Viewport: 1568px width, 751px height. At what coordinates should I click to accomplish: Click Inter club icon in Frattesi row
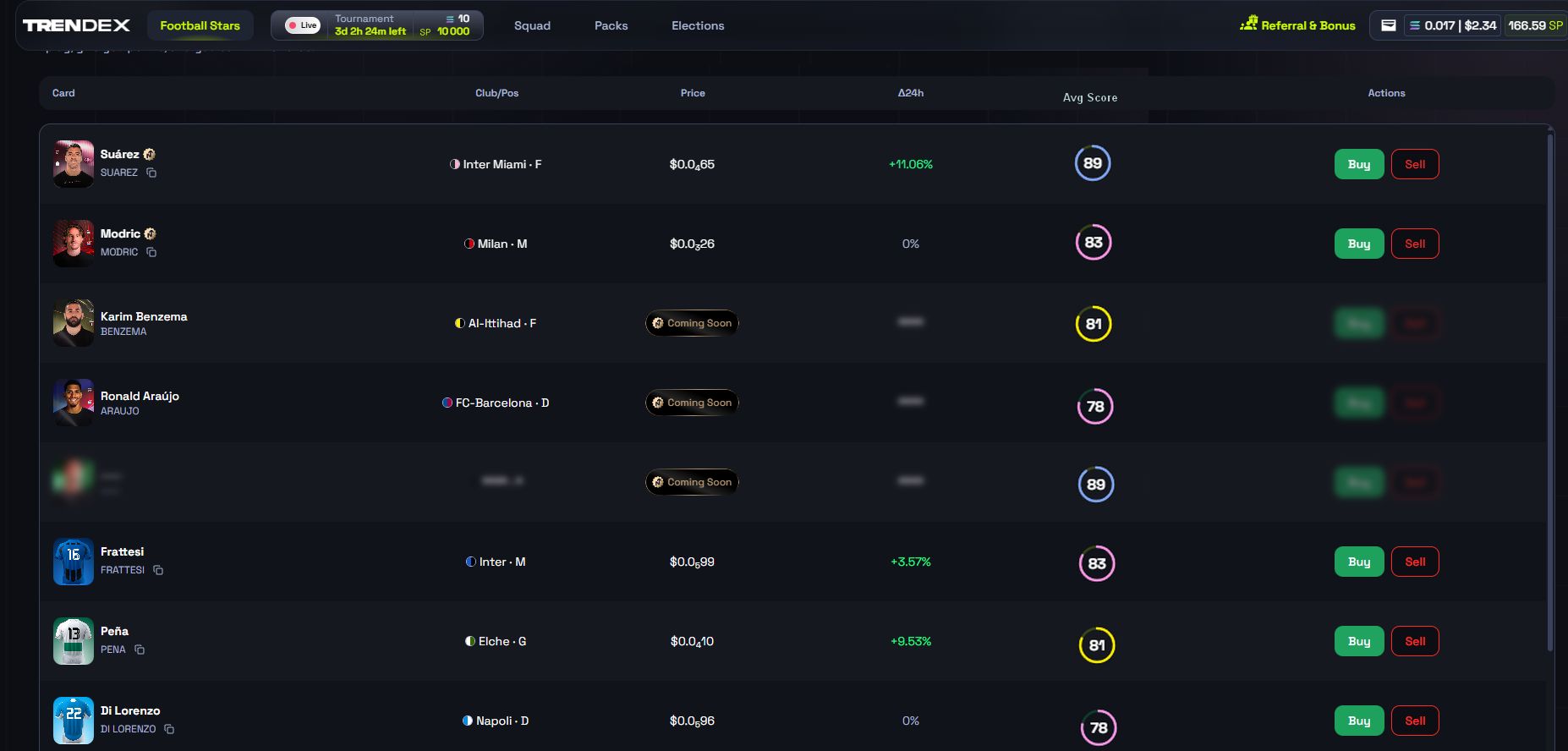[471, 562]
